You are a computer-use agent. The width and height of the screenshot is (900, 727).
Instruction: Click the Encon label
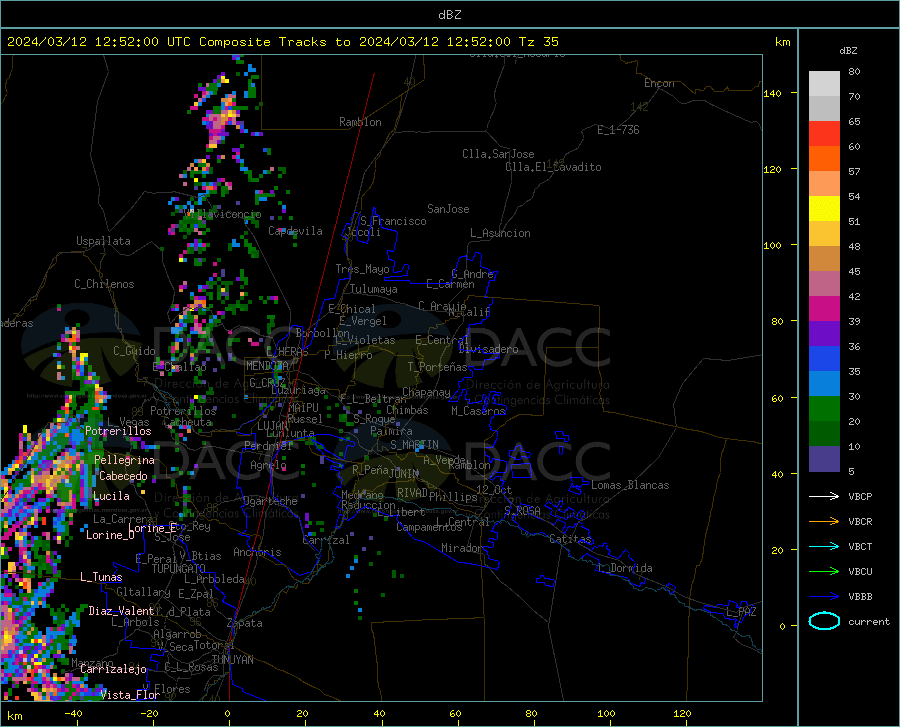point(659,83)
